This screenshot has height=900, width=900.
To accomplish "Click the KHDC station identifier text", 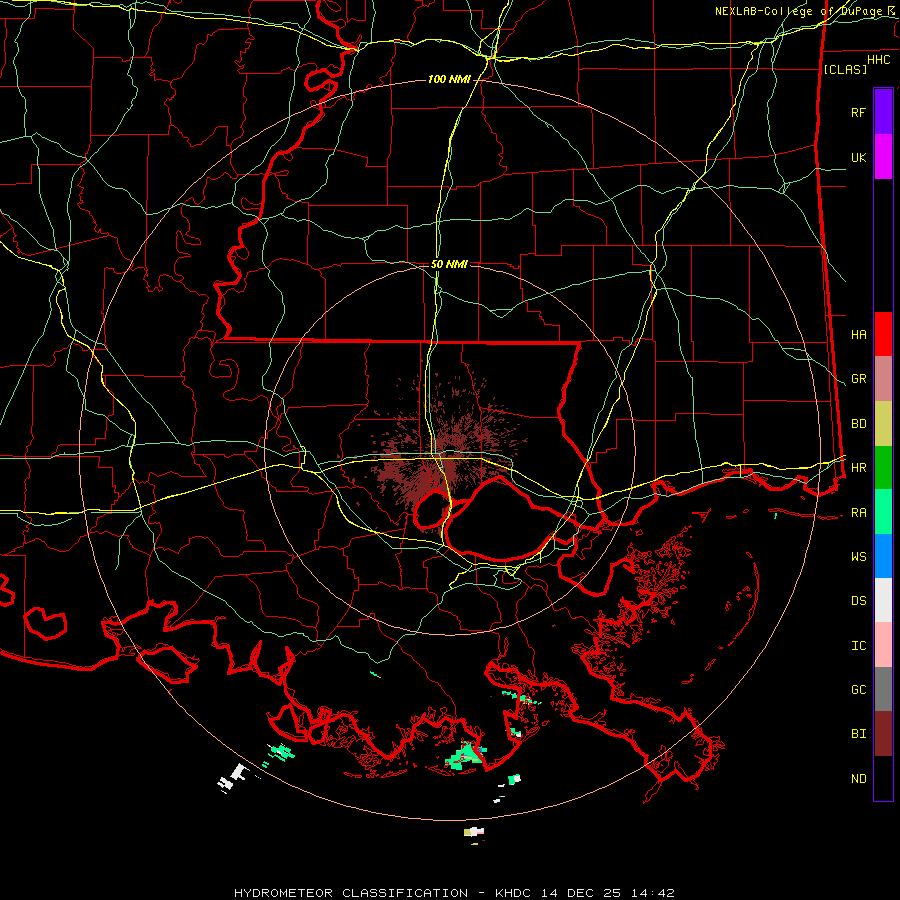I will tap(513, 893).
